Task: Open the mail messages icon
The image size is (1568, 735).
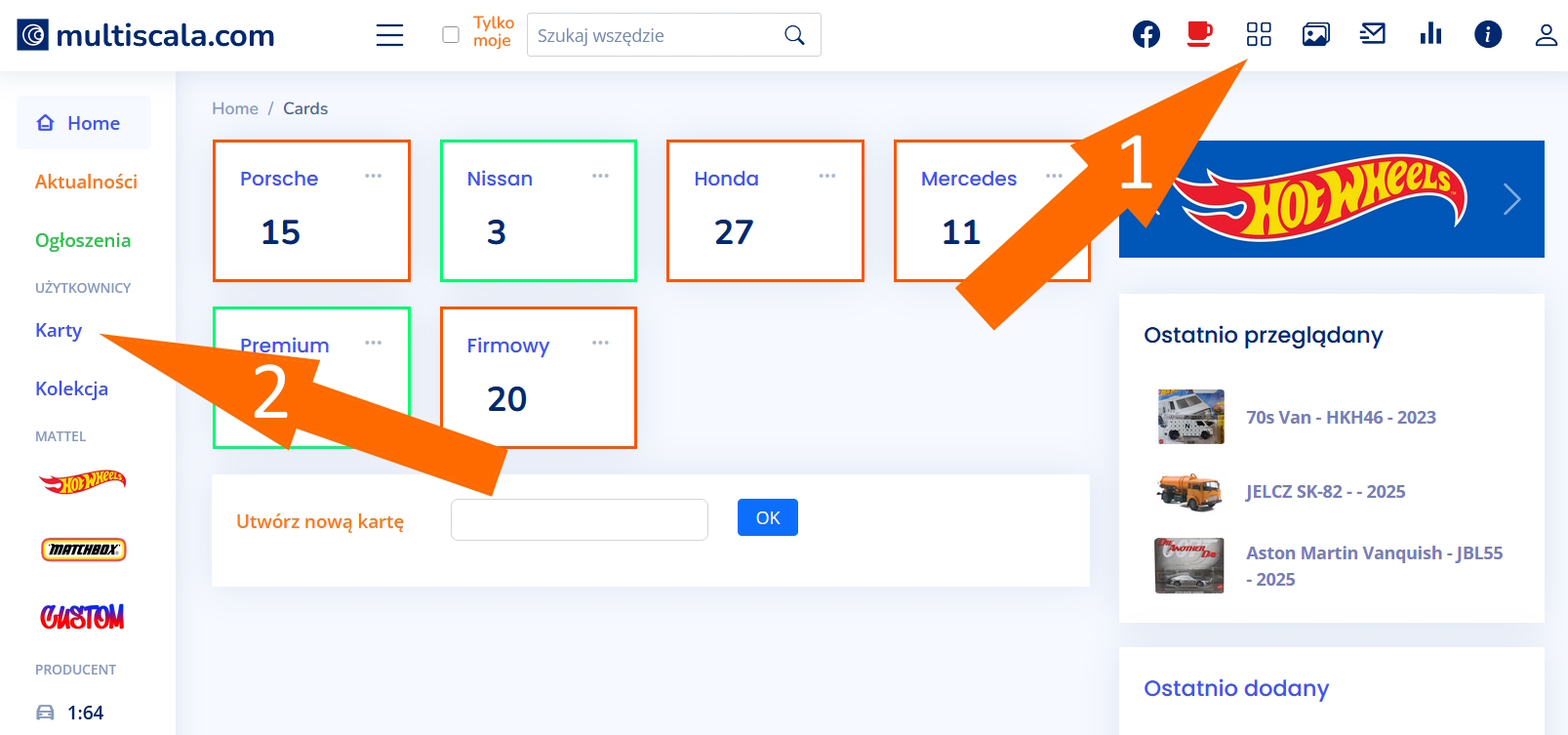Action: point(1373,35)
